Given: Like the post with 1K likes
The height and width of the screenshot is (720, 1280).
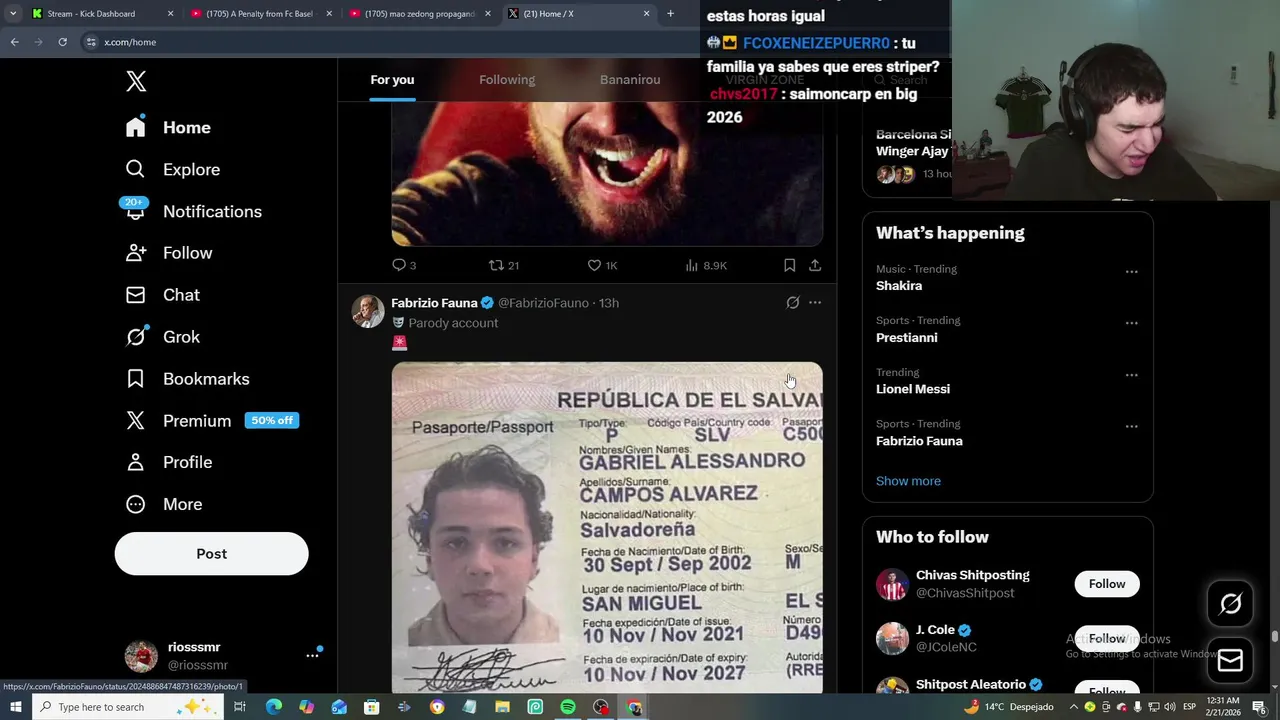Looking at the screenshot, I should click(x=602, y=265).
